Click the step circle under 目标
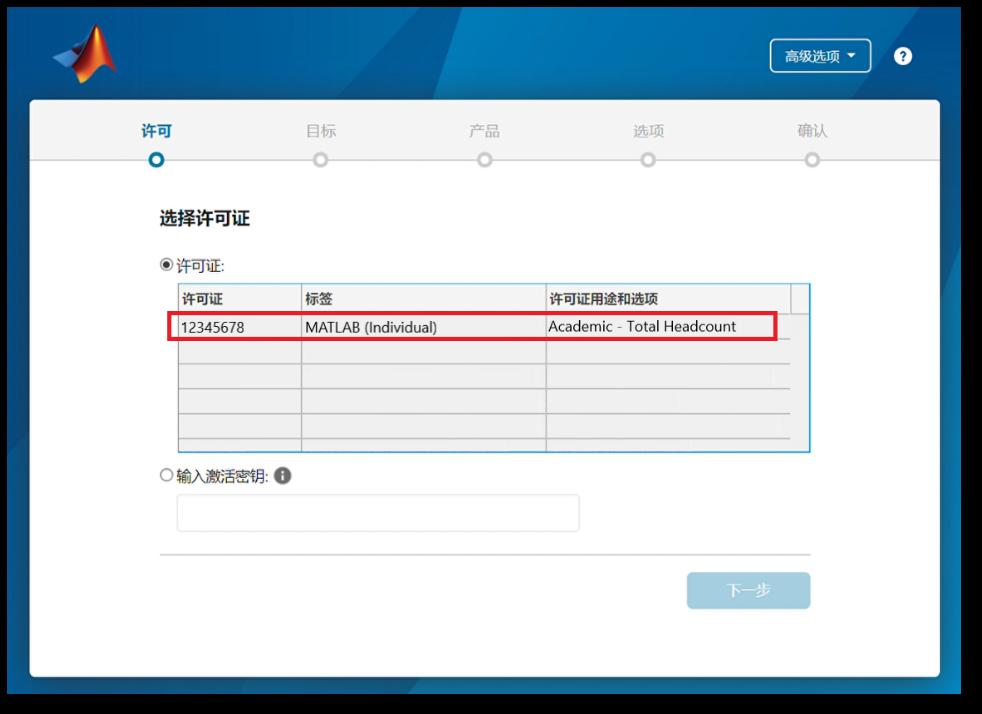 point(320,160)
